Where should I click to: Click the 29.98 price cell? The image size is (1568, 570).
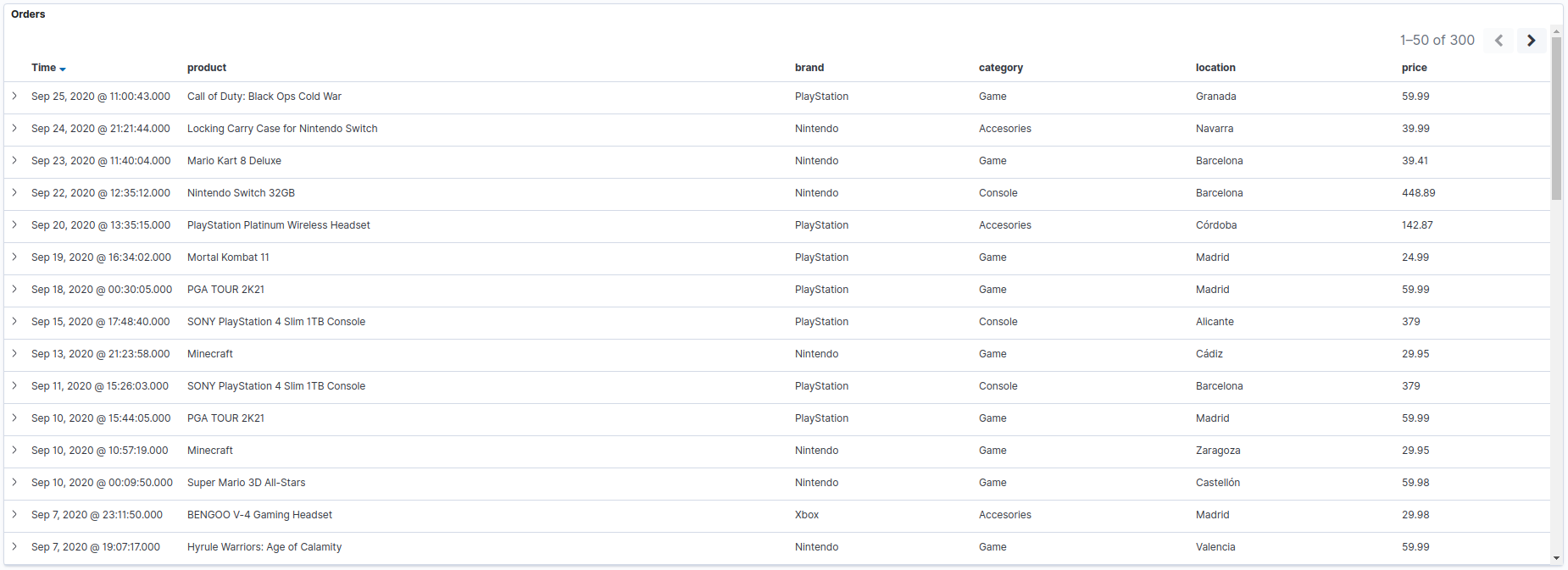point(1415,515)
